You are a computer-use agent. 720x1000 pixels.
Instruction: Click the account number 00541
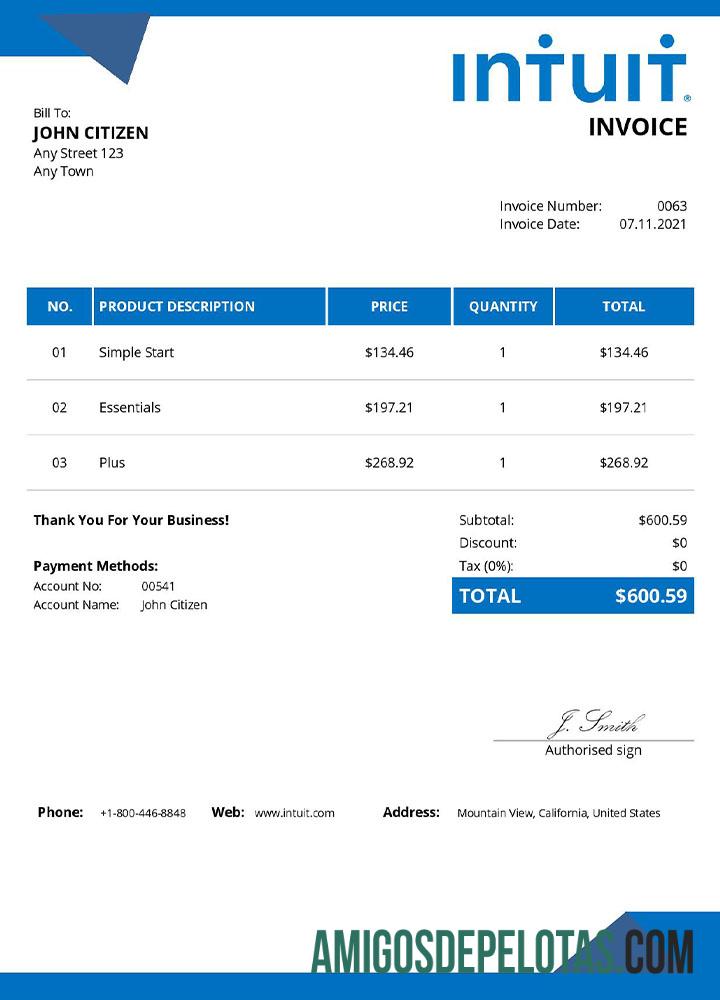(x=158, y=586)
